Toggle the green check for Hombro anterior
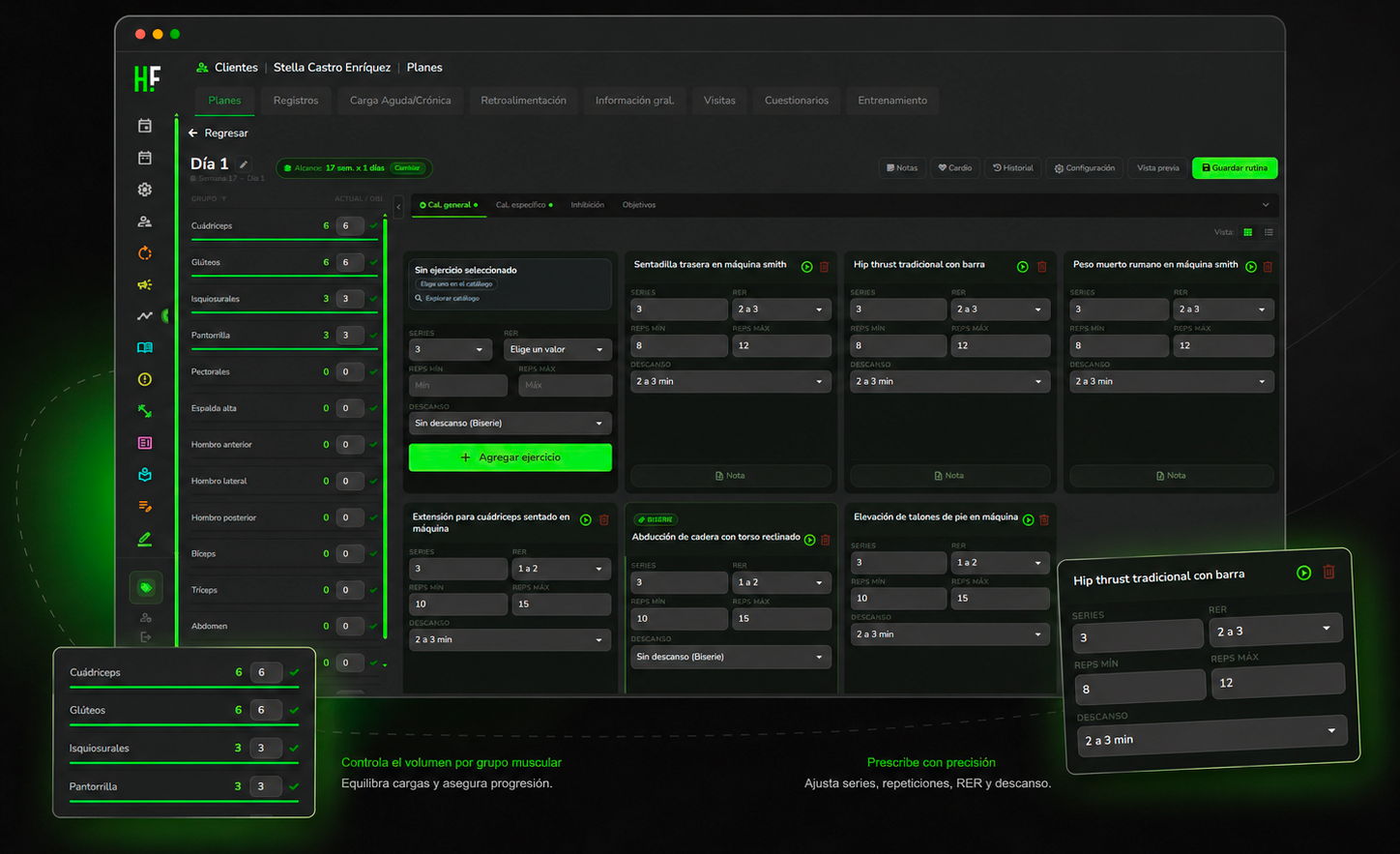 tap(374, 445)
